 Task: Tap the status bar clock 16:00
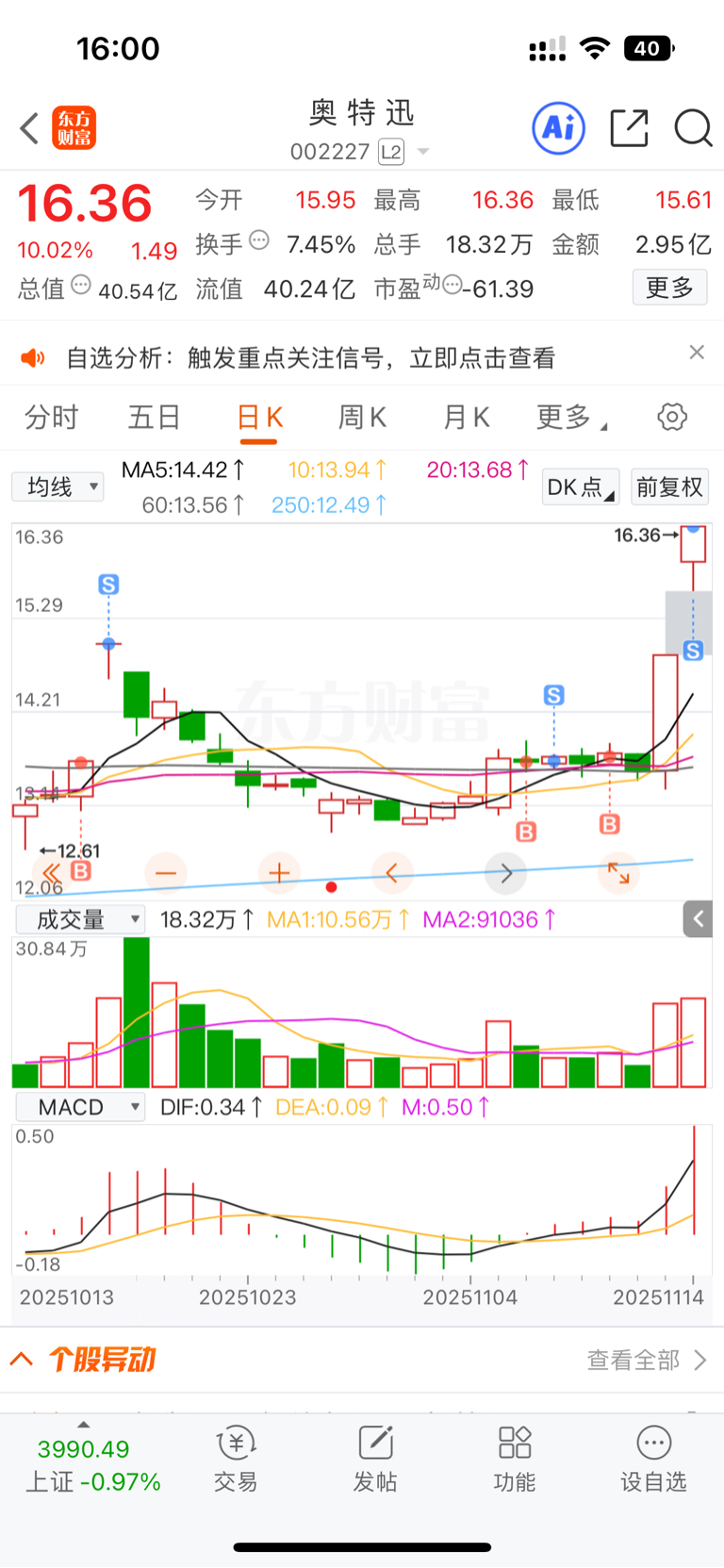(x=118, y=48)
